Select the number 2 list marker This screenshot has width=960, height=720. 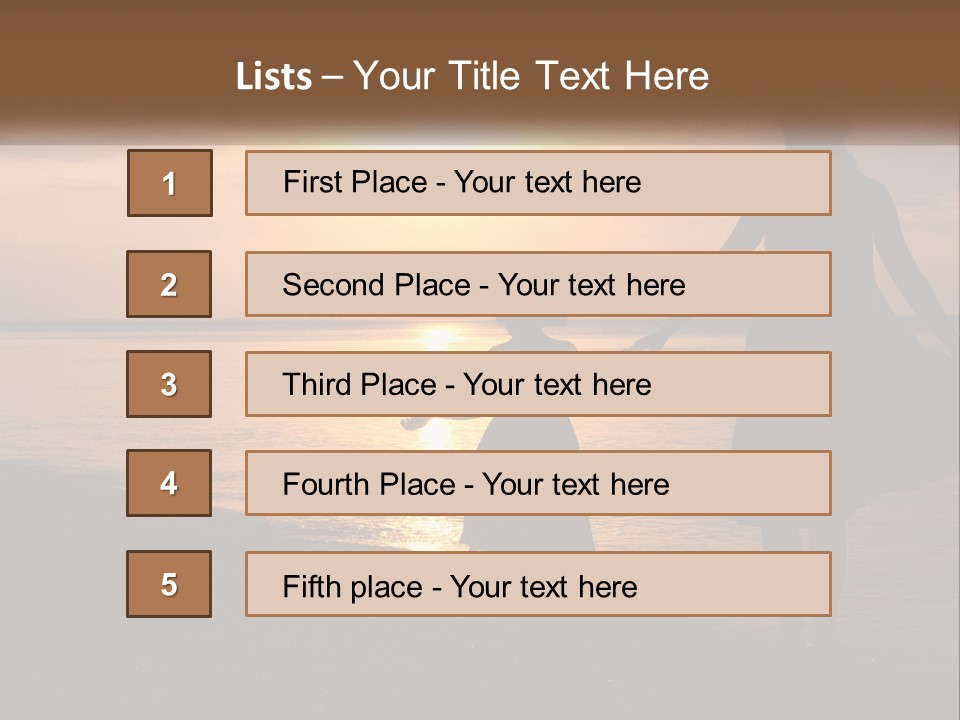click(x=169, y=284)
